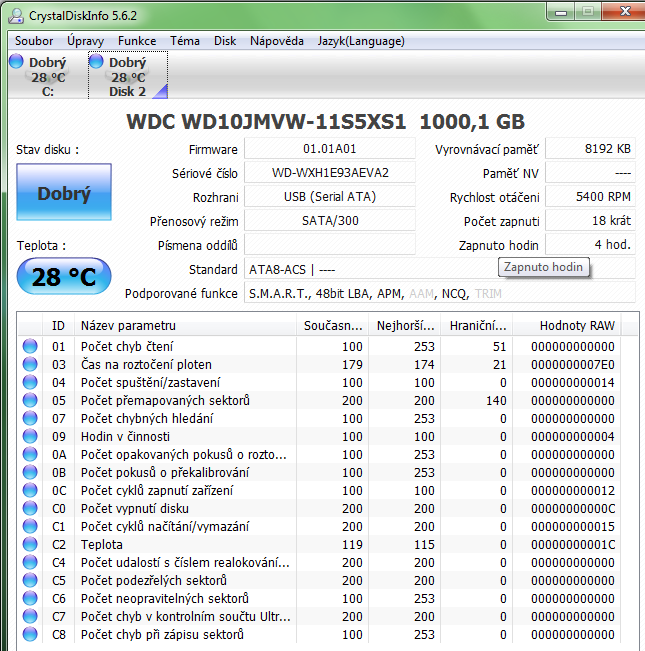Click the 18 krát power on count field

[x=591, y=221]
